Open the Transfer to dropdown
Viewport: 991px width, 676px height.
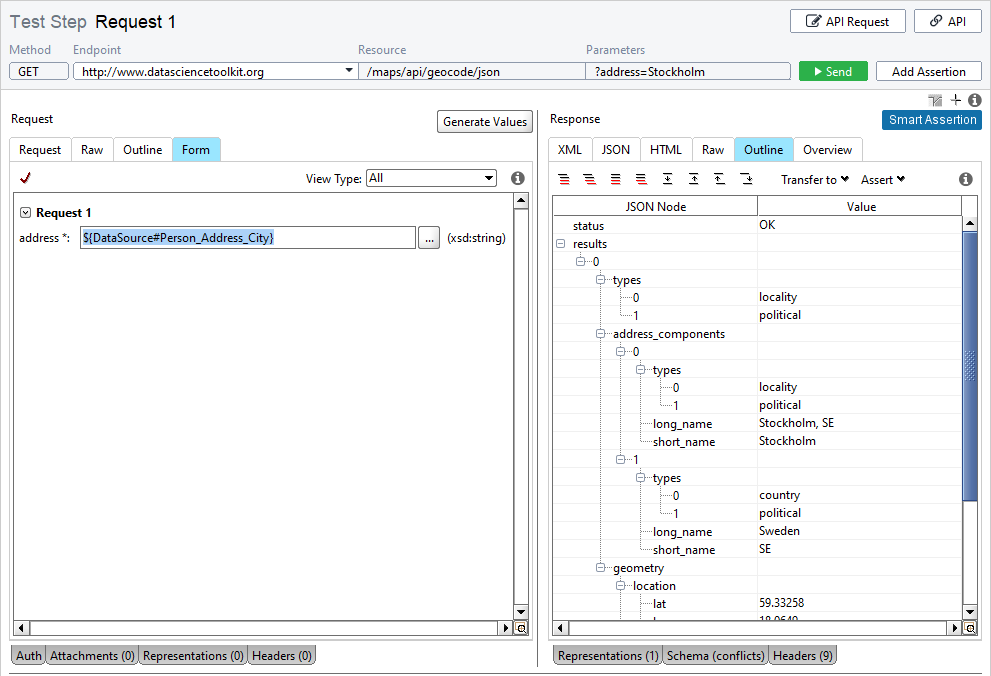coord(815,179)
